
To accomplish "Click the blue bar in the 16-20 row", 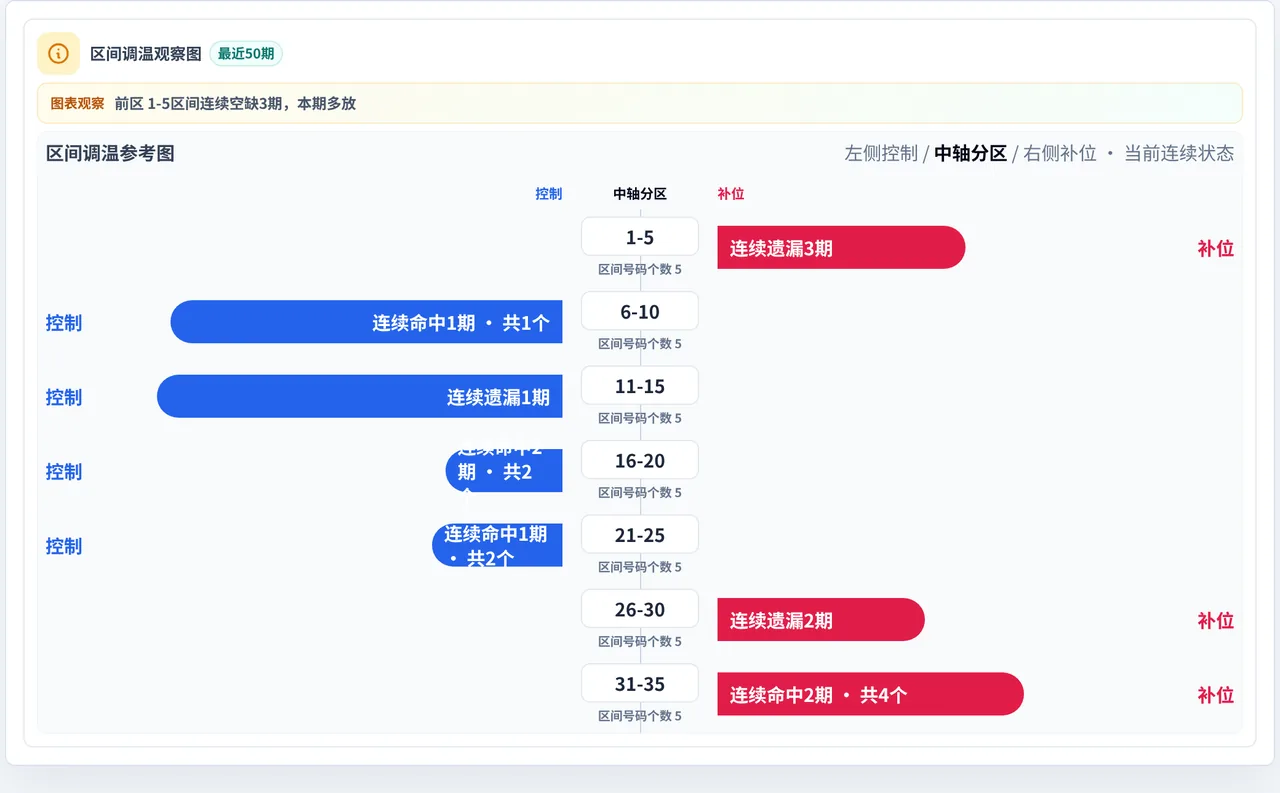I will coord(504,471).
